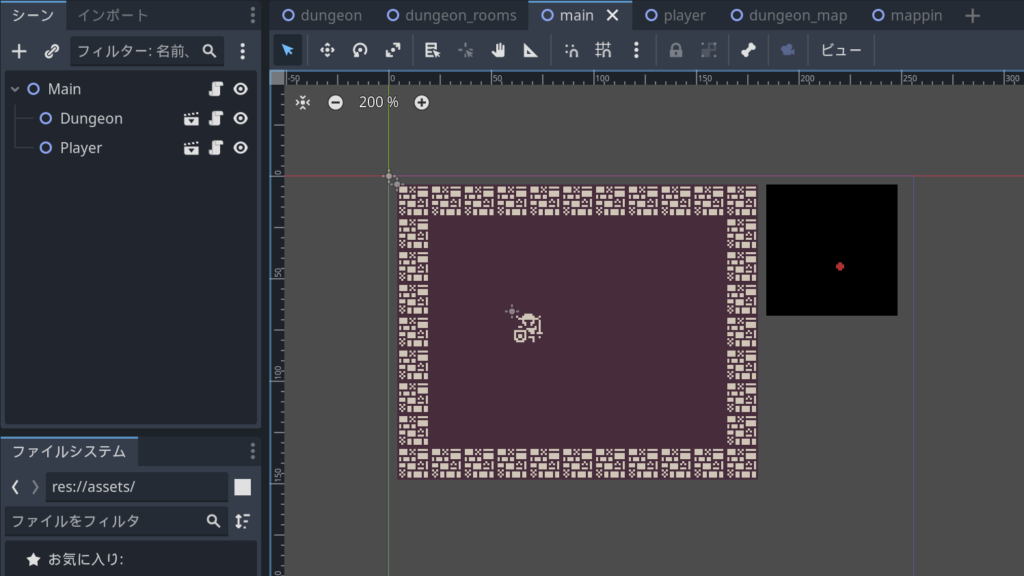Activate the Rotate mode tool
The image size is (1024, 576).
pyautogui.click(x=360, y=50)
